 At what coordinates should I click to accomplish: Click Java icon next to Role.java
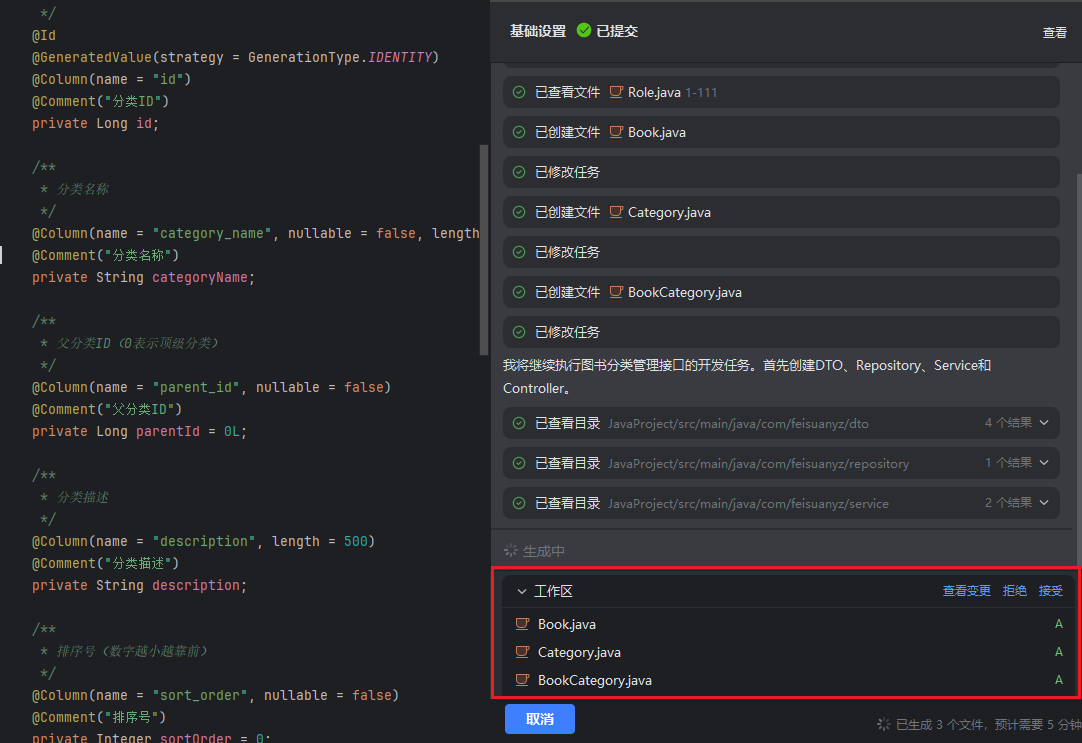pyautogui.click(x=616, y=92)
